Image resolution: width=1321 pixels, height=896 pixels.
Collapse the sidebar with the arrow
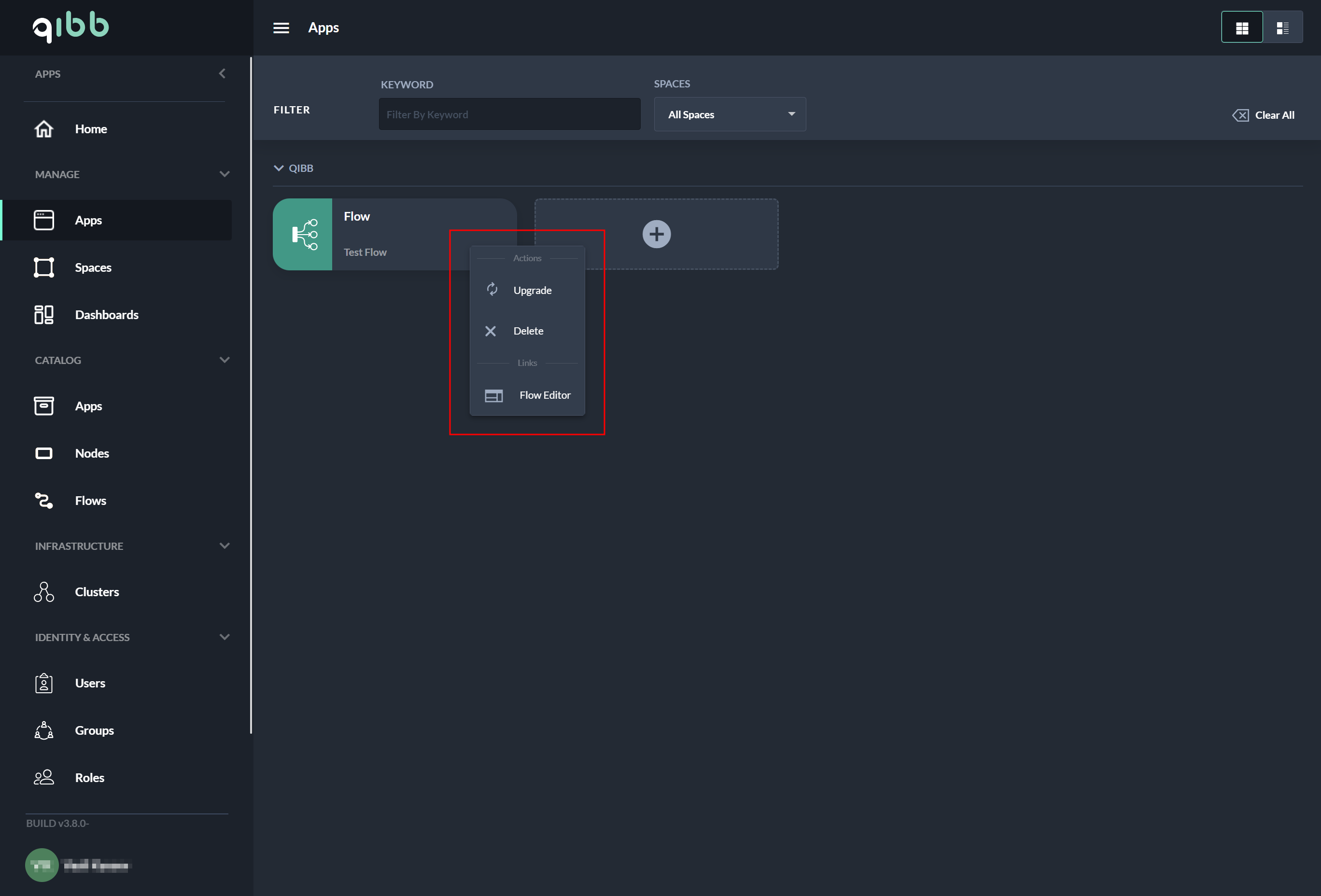(x=222, y=74)
